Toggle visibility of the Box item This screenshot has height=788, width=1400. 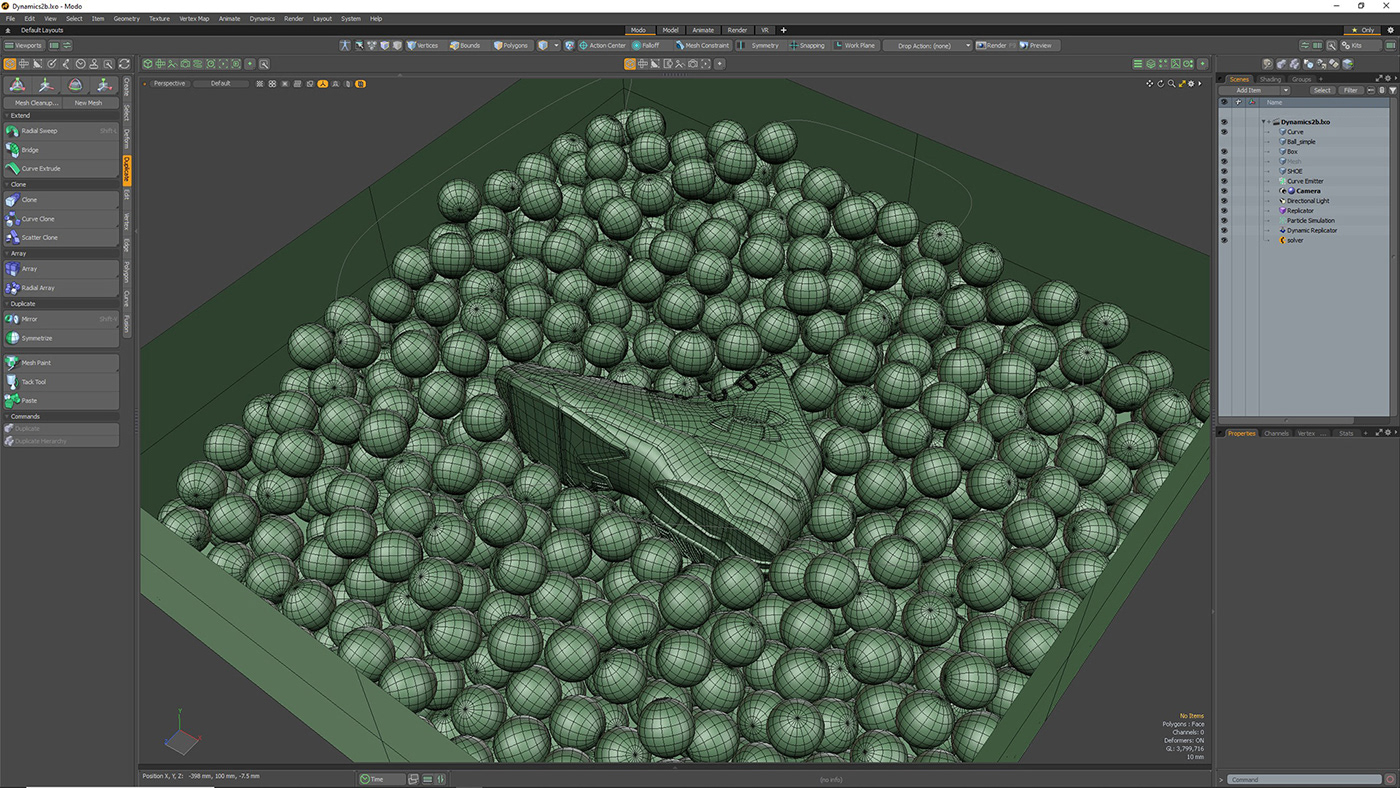[x=1224, y=152]
